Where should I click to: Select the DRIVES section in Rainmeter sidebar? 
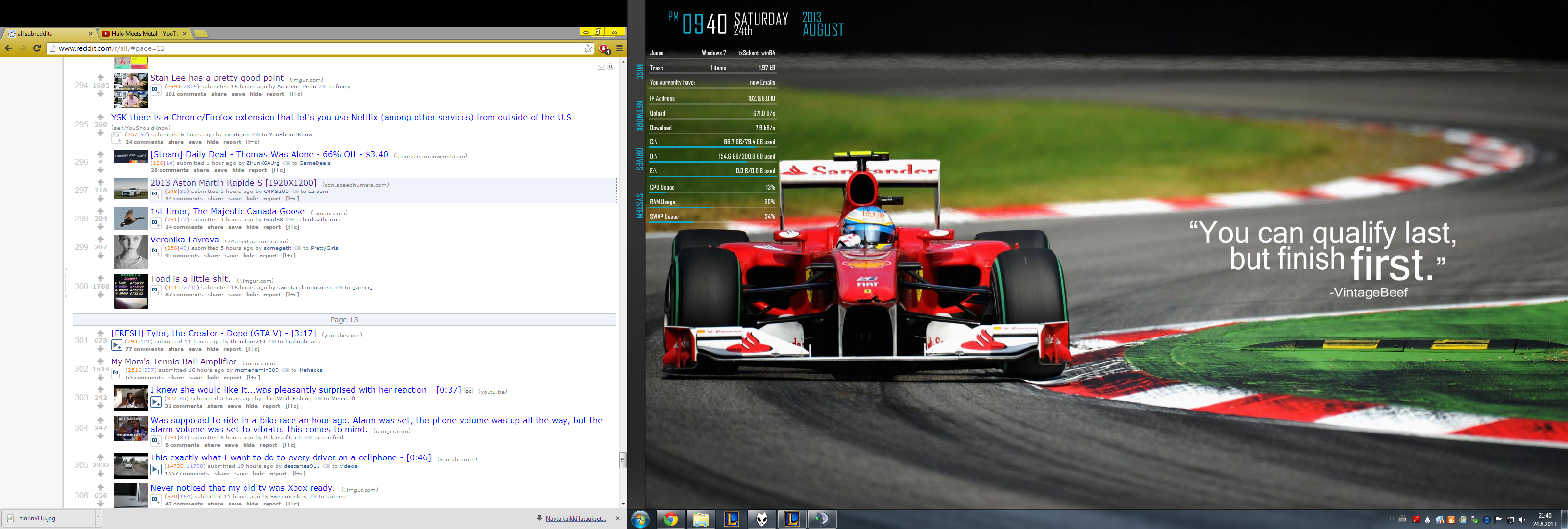pyautogui.click(x=639, y=160)
